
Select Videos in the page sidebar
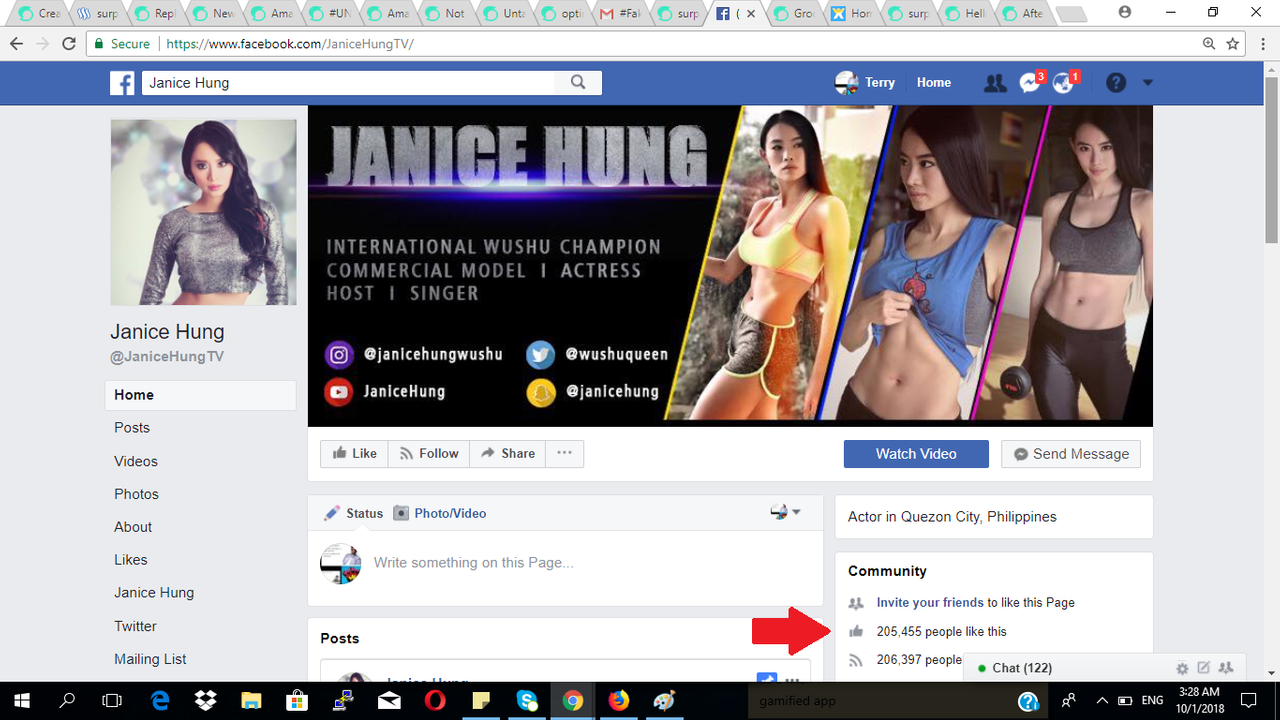pyautogui.click(x=136, y=461)
